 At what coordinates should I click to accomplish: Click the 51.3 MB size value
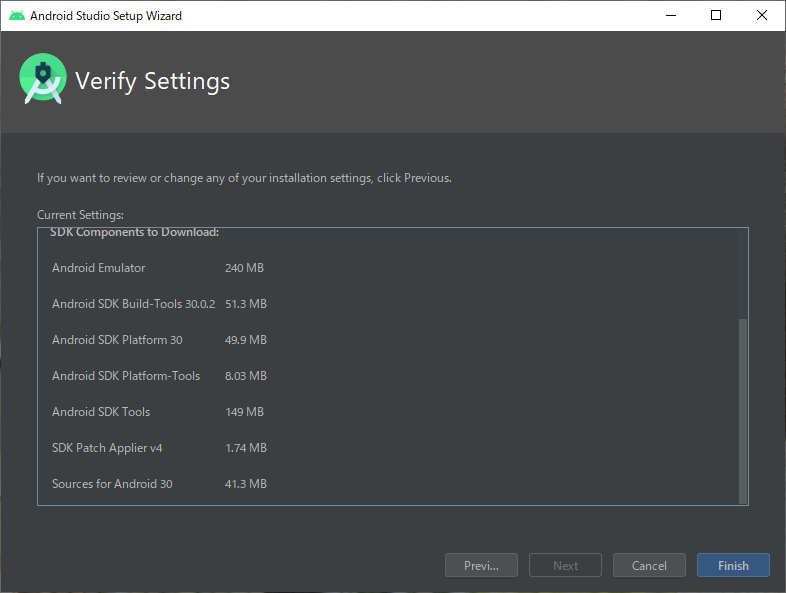pyautogui.click(x=246, y=304)
